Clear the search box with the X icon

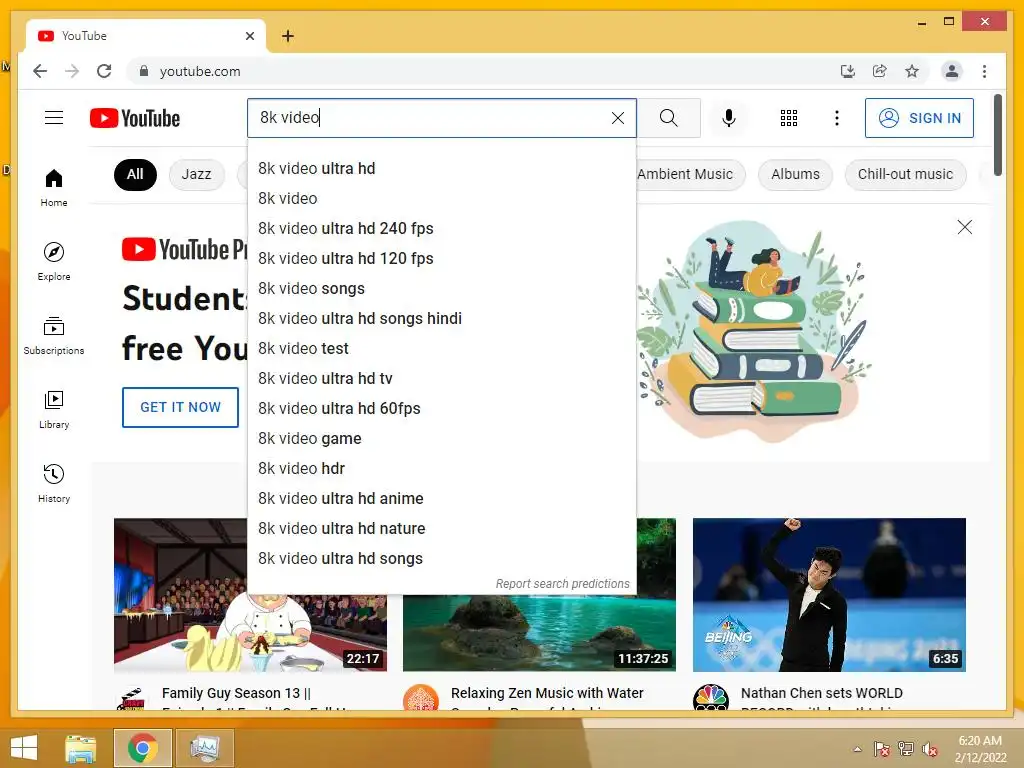tap(617, 118)
